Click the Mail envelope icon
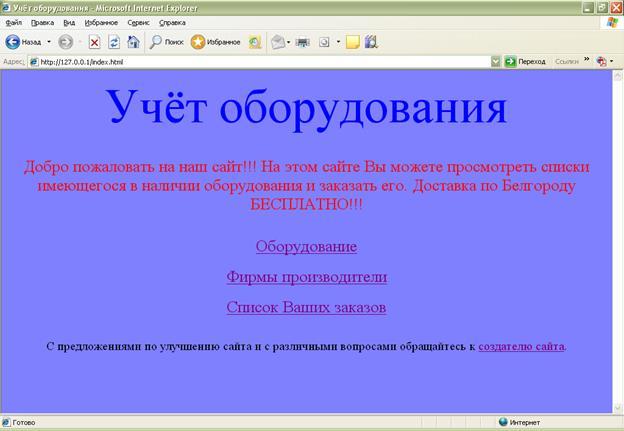The width and height of the screenshot is (624, 431). (x=278, y=42)
